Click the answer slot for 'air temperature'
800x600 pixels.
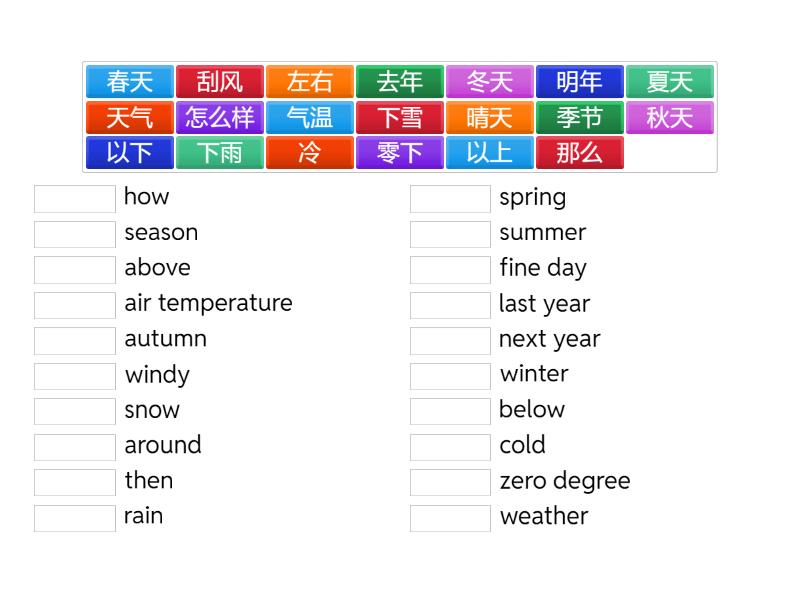75,305
